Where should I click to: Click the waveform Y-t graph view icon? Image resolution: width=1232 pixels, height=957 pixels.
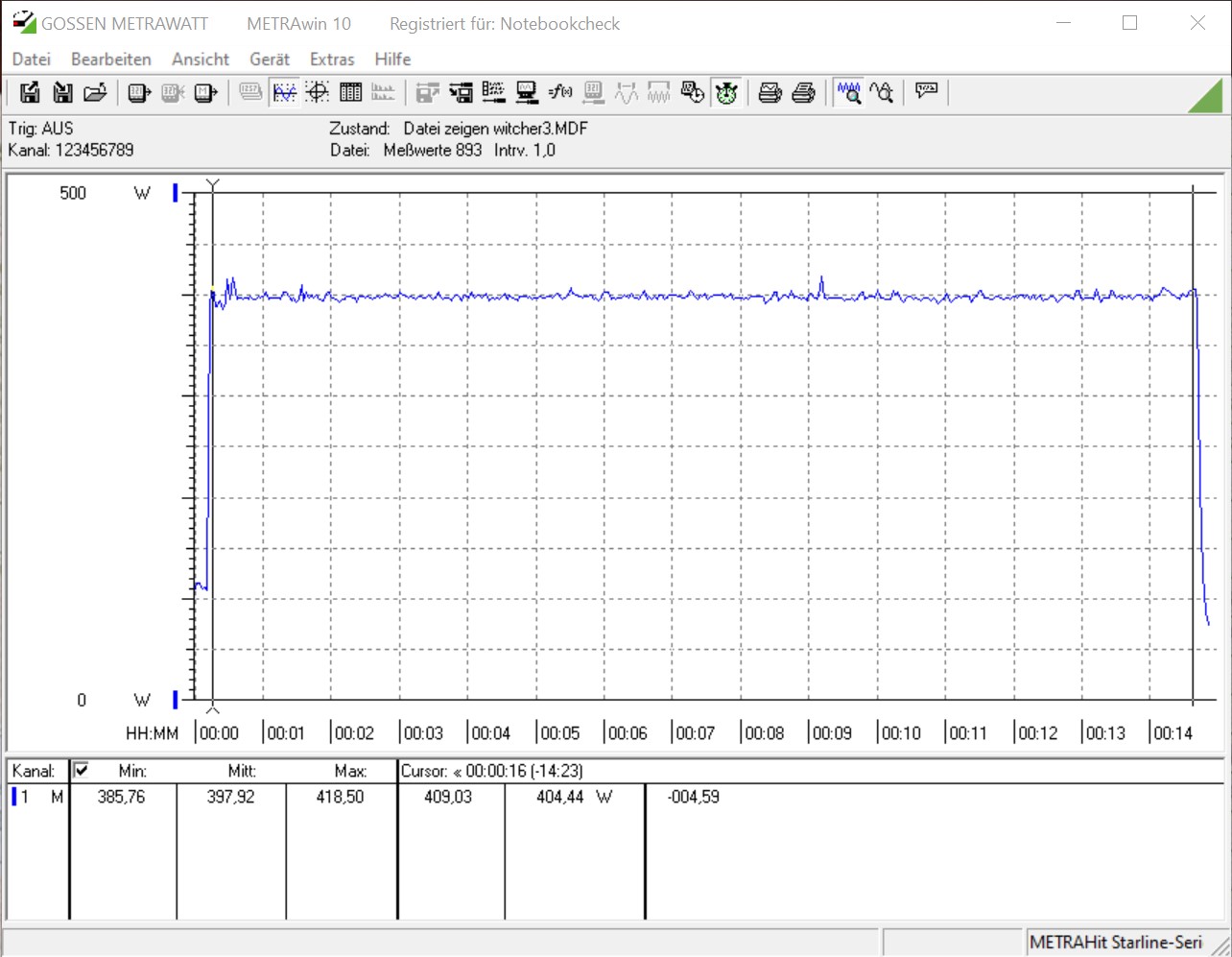pyautogui.click(x=284, y=92)
